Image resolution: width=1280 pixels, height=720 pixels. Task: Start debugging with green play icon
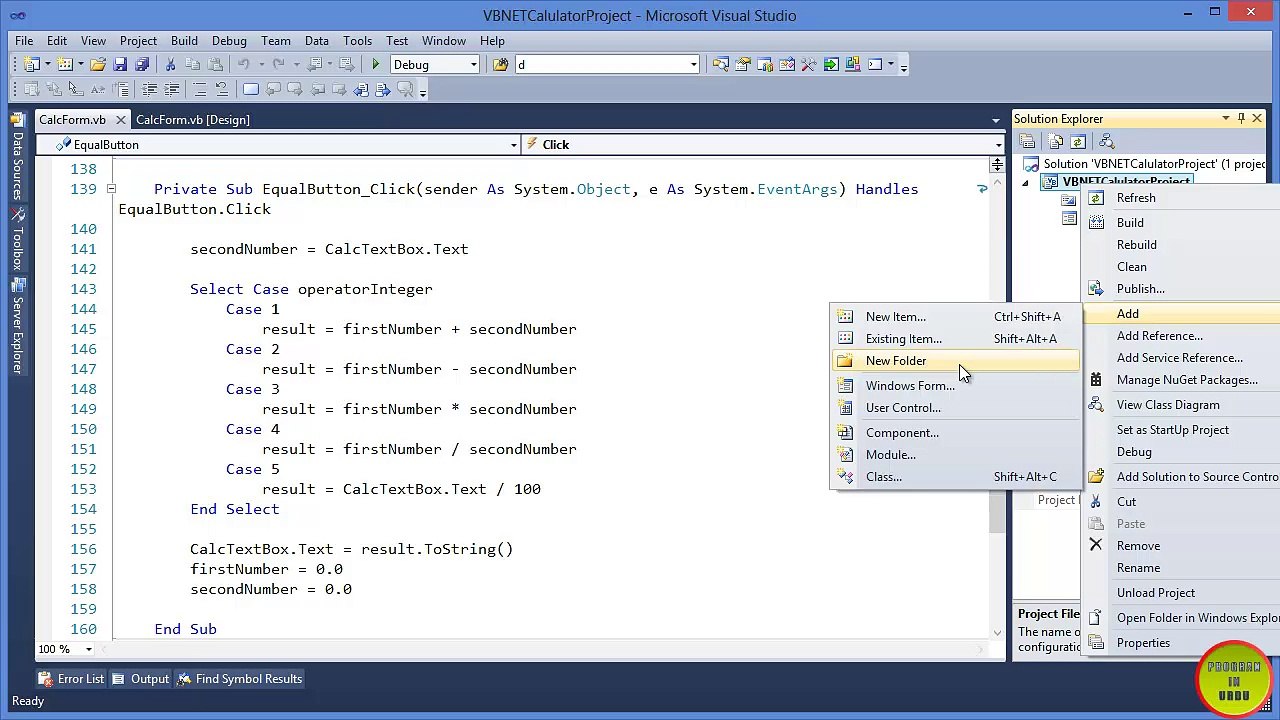(x=376, y=64)
